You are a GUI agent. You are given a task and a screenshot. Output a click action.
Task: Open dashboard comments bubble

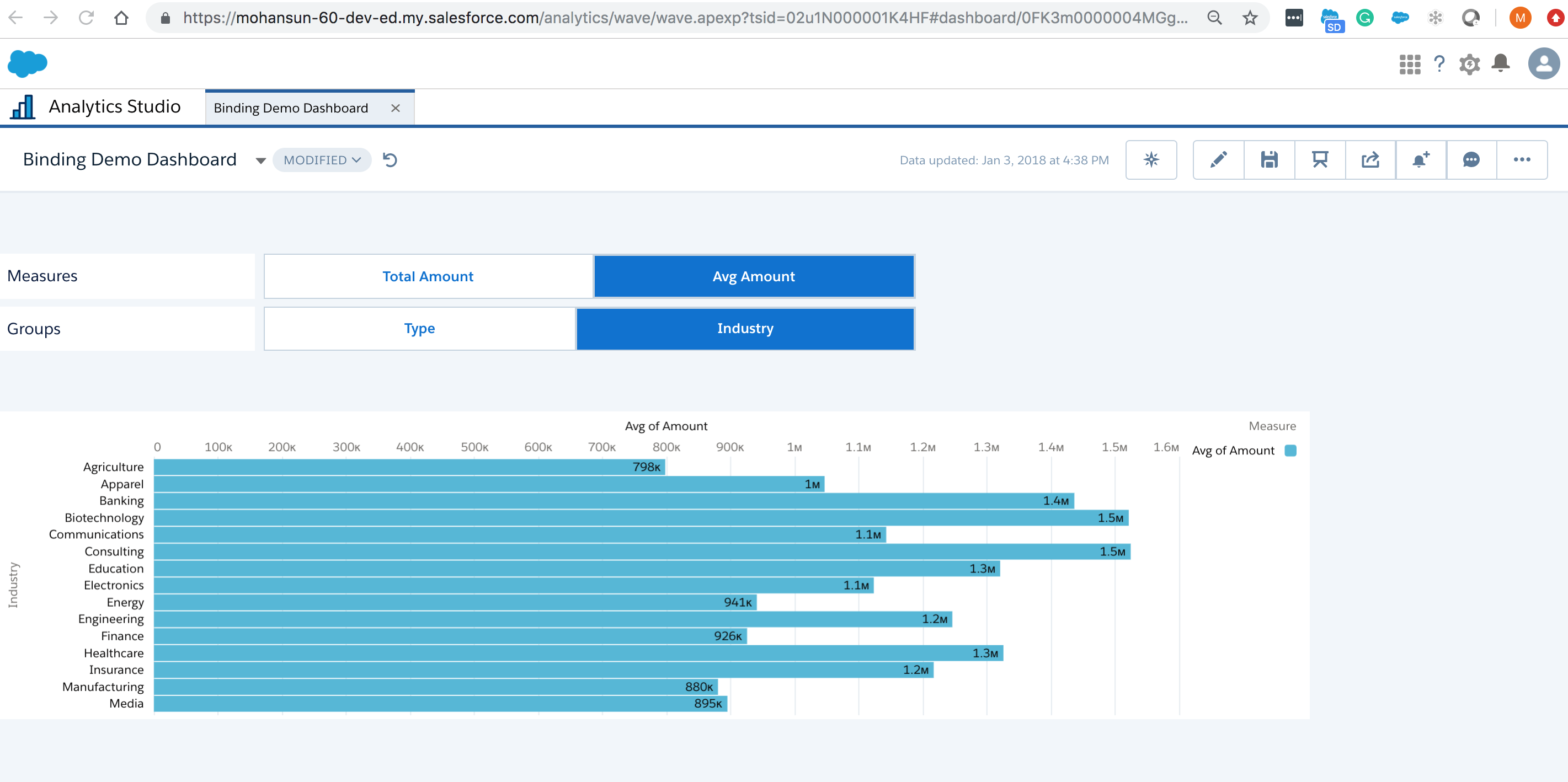[x=1471, y=159]
